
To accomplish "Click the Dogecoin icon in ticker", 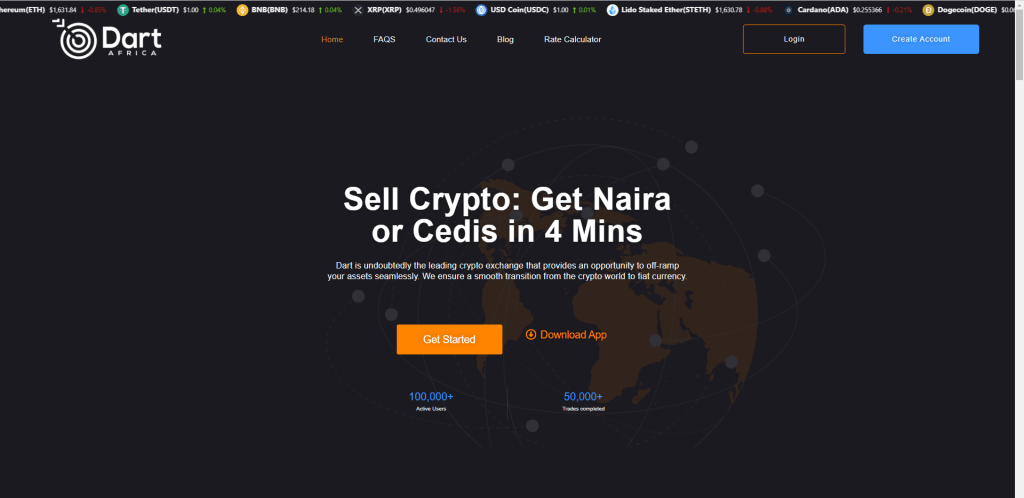I will 928,10.
